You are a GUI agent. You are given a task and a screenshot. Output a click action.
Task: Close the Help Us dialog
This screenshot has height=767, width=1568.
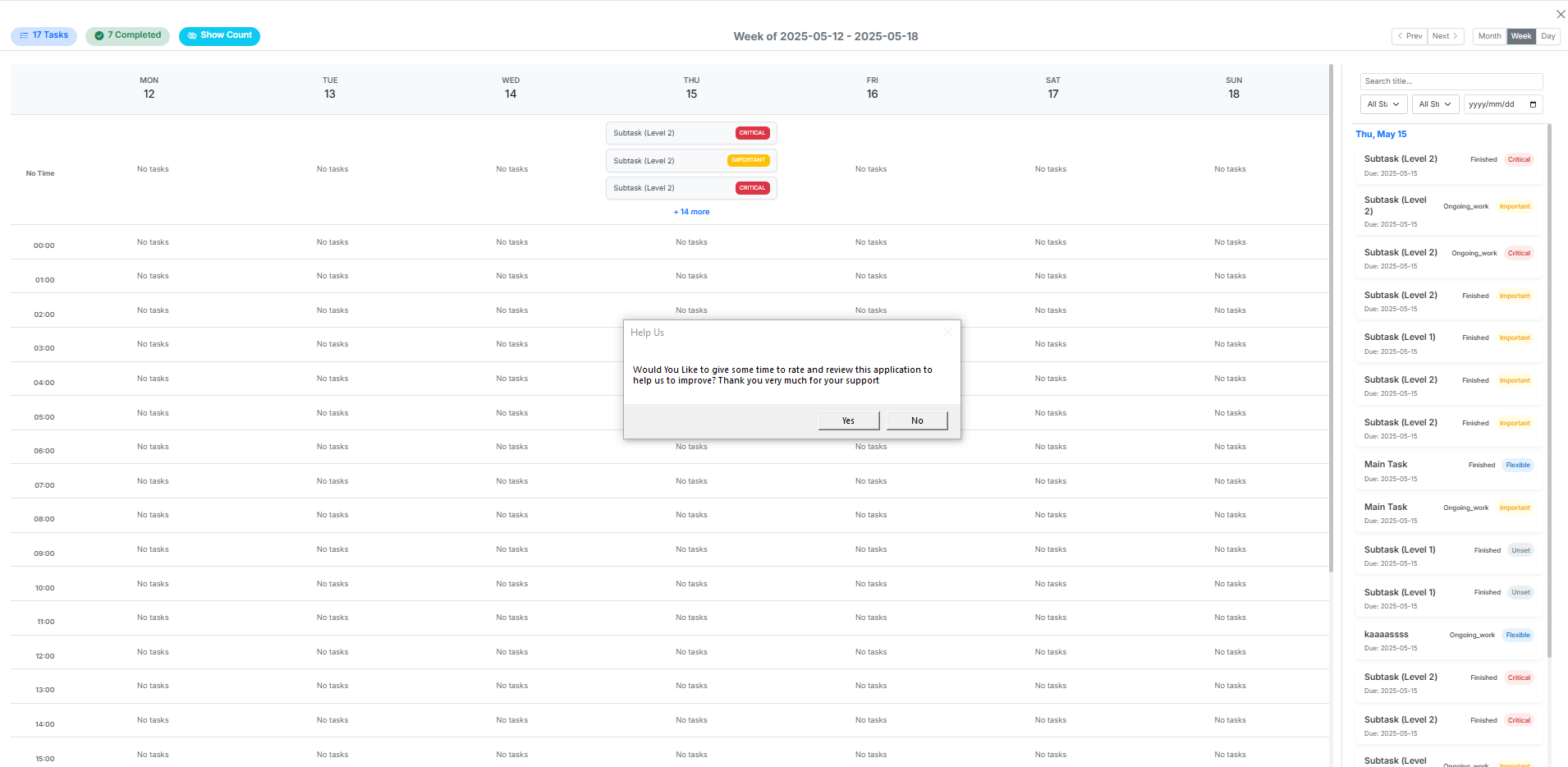click(947, 332)
